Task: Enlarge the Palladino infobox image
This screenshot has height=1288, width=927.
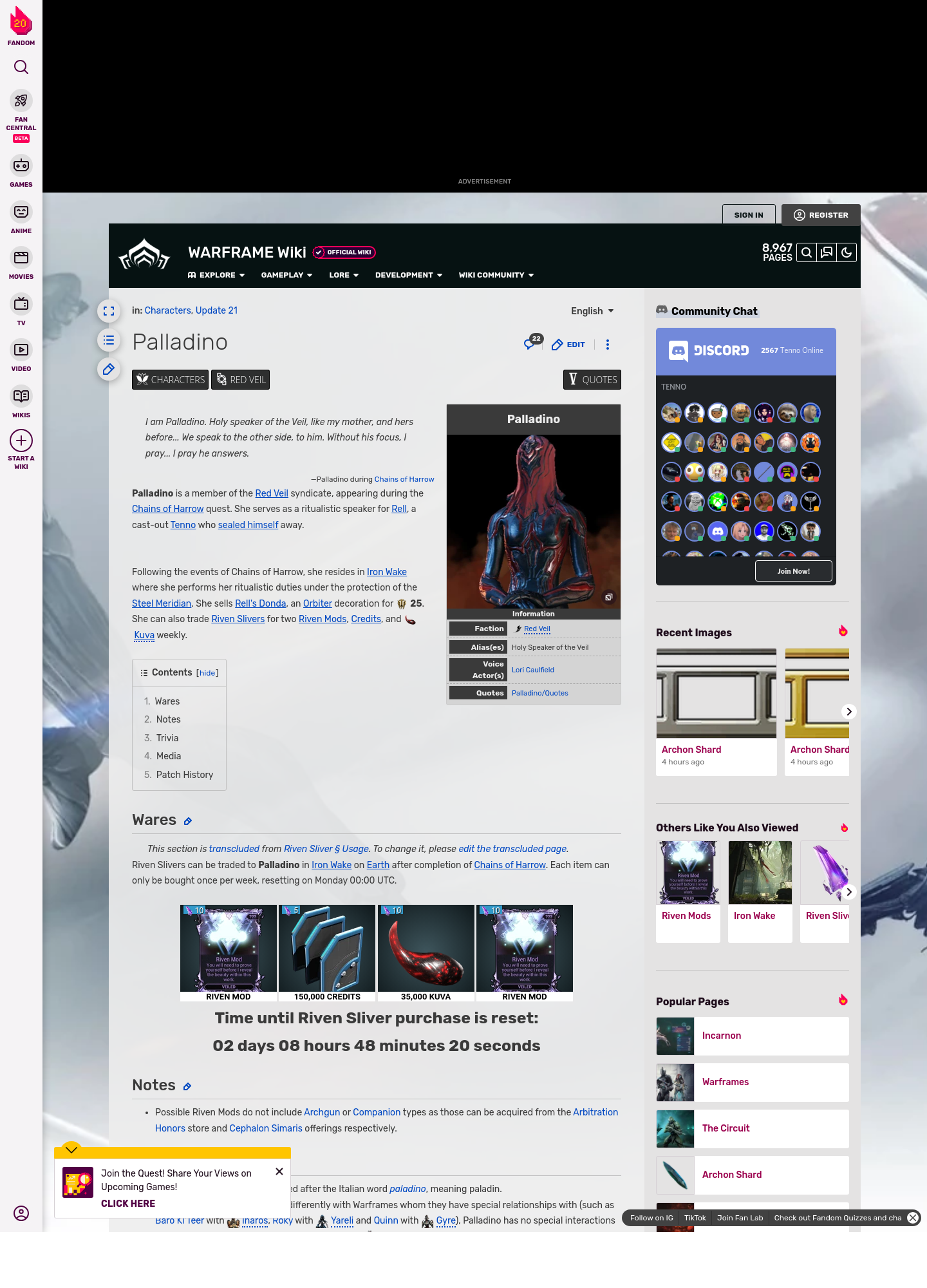Action: point(608,597)
